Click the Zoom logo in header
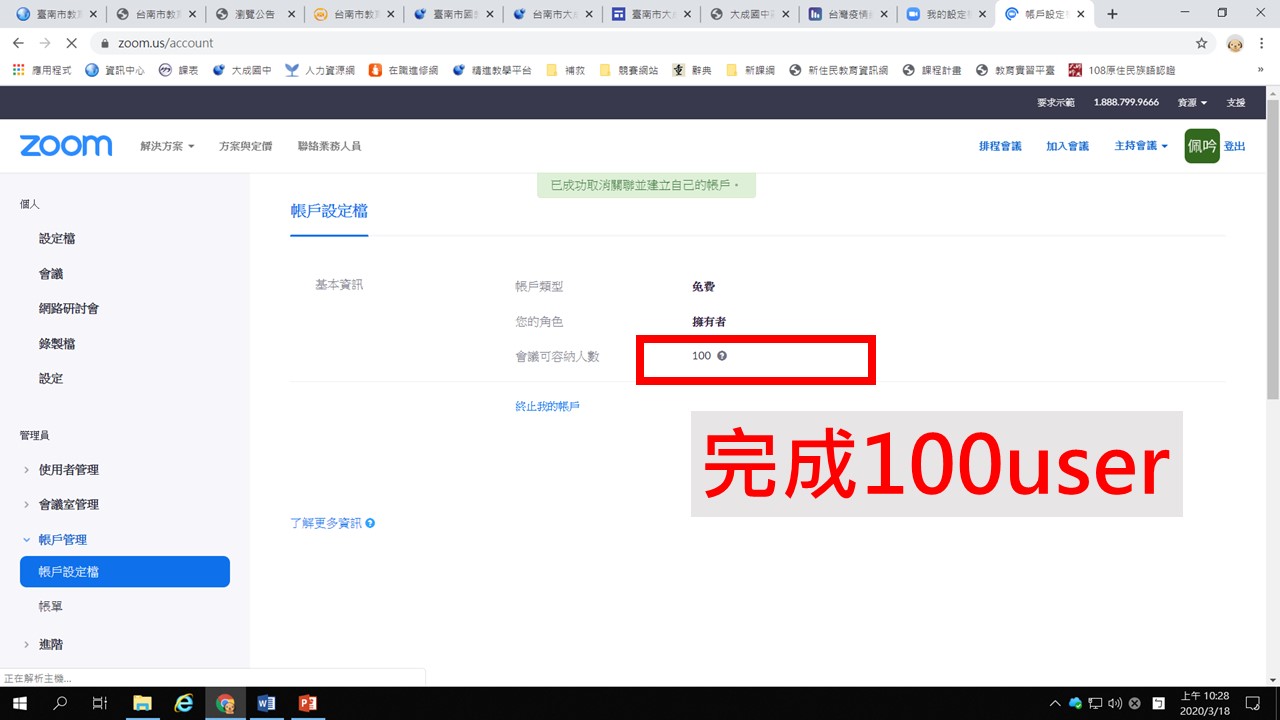This screenshot has width=1280, height=720. [x=66, y=146]
